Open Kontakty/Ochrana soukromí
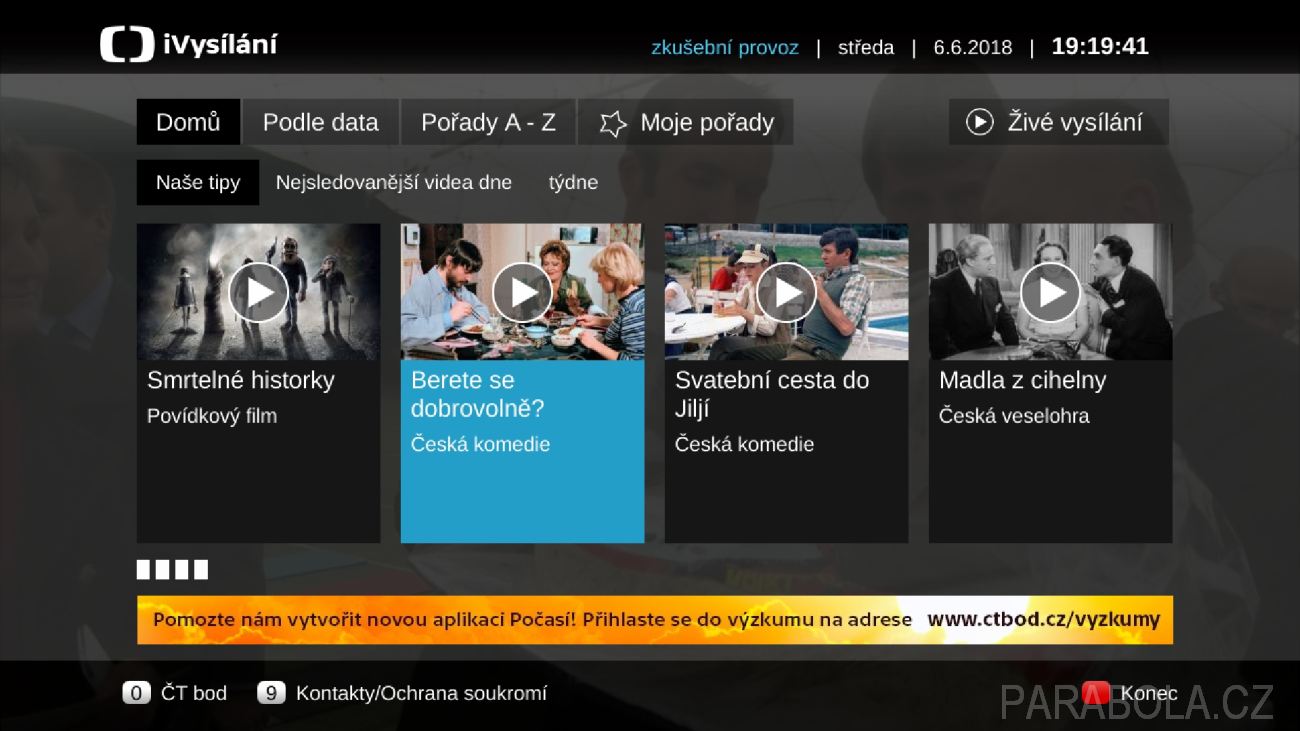The height and width of the screenshot is (731, 1300). 421,693
